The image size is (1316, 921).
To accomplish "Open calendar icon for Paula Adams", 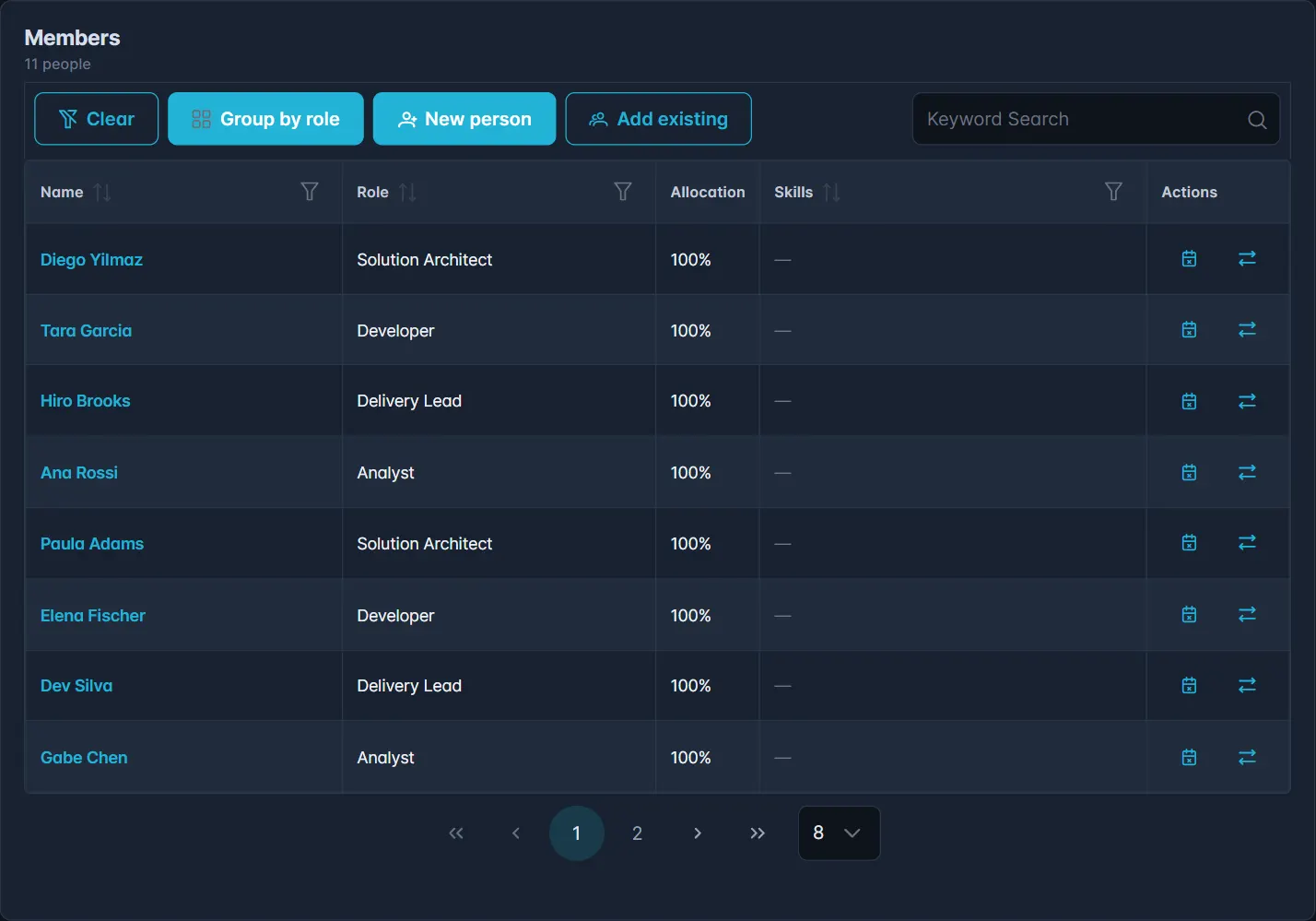I will (1189, 543).
